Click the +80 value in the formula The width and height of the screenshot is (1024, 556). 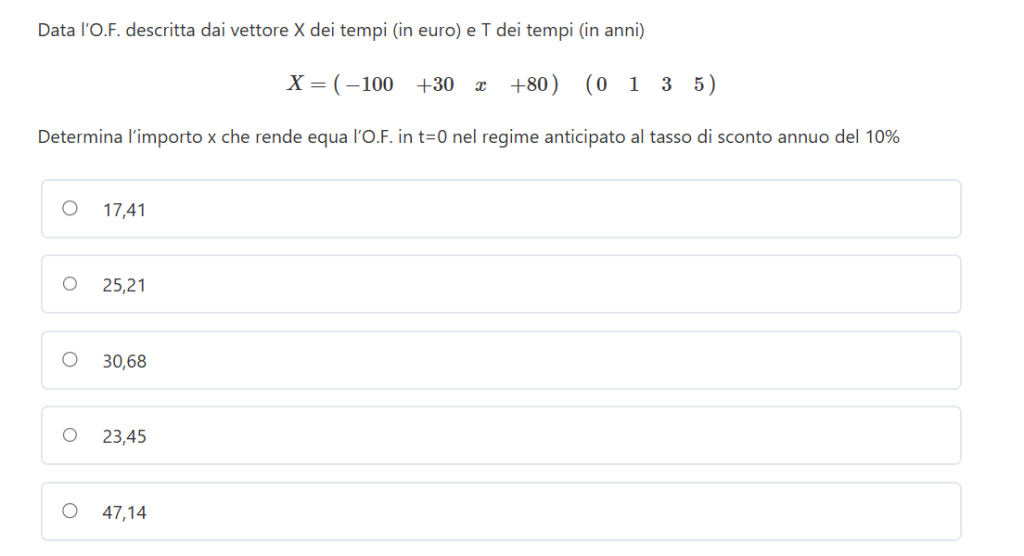pos(529,85)
